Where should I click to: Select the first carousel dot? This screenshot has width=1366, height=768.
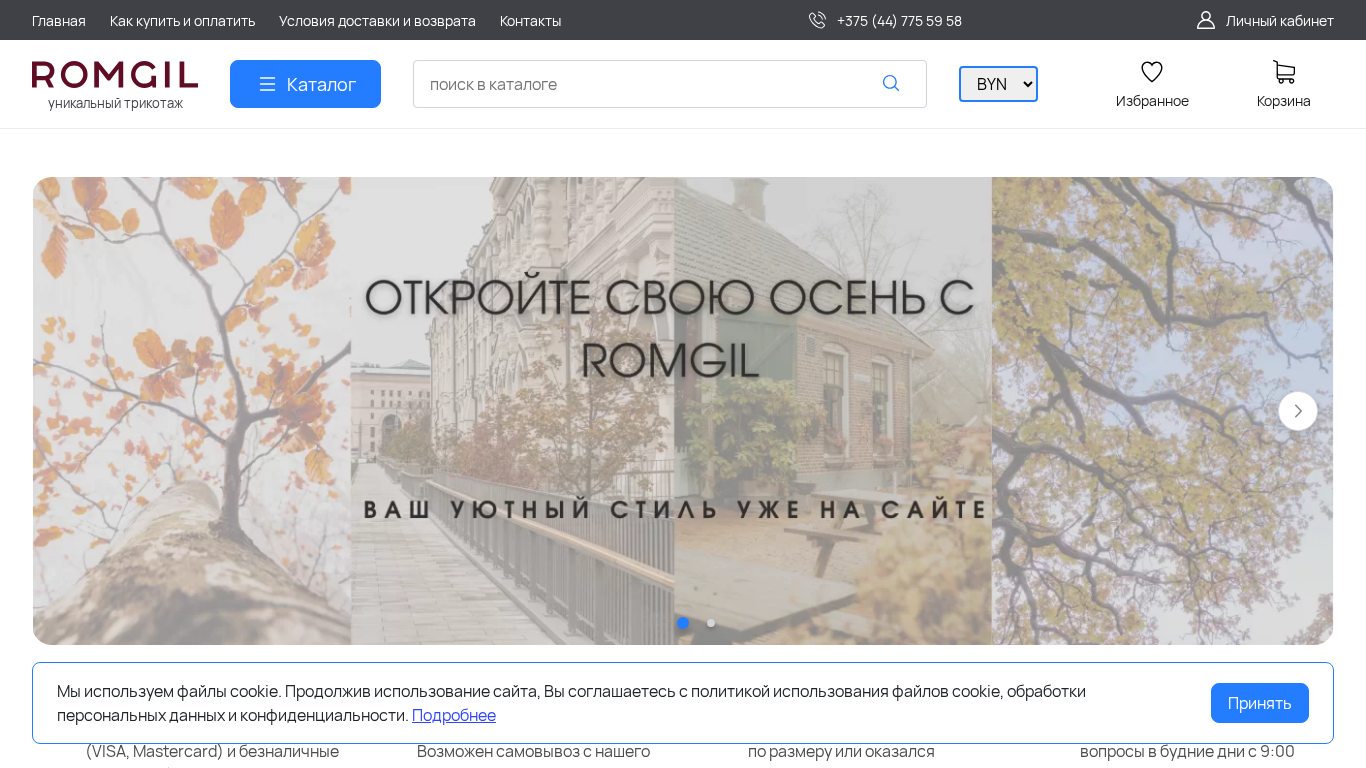(683, 623)
